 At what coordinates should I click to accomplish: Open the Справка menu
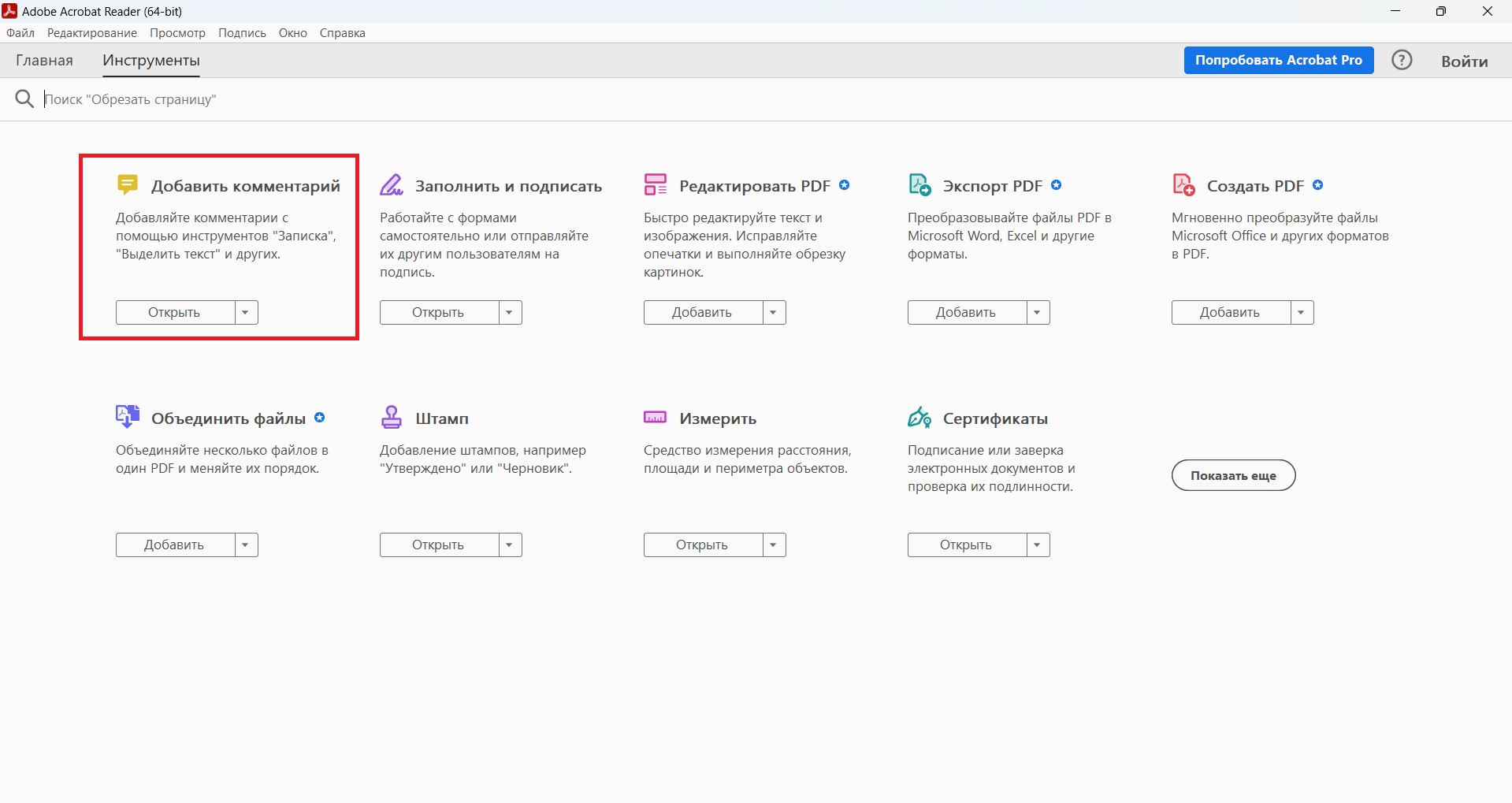click(x=343, y=33)
